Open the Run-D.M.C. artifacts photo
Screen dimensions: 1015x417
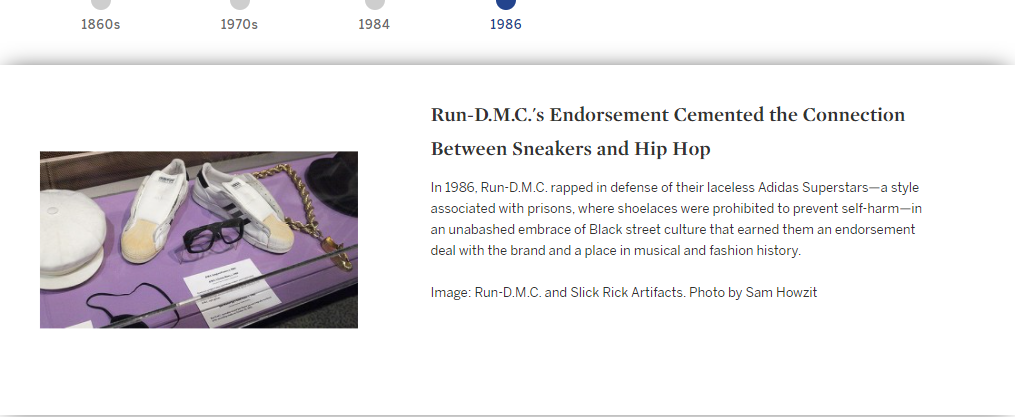[x=199, y=240]
